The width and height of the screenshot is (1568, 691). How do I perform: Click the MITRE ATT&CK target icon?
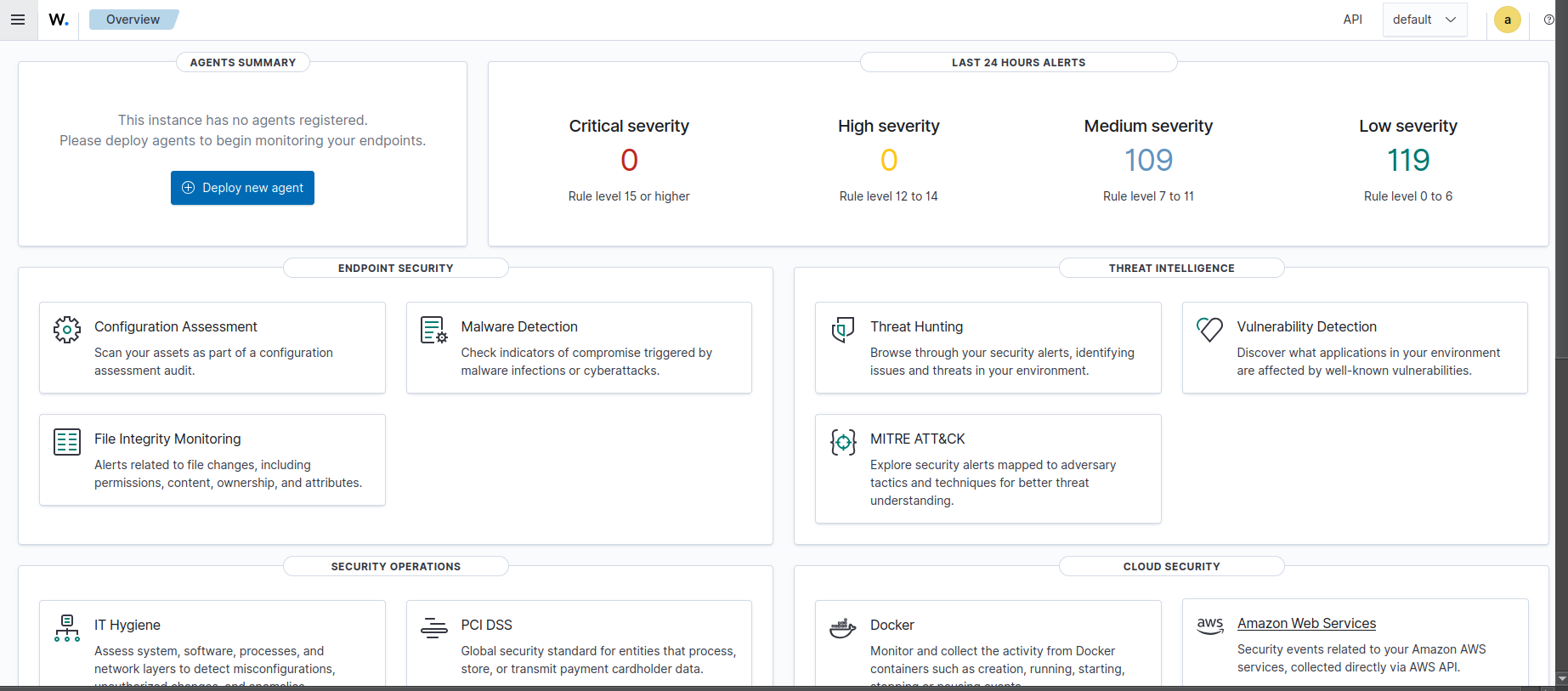843,441
